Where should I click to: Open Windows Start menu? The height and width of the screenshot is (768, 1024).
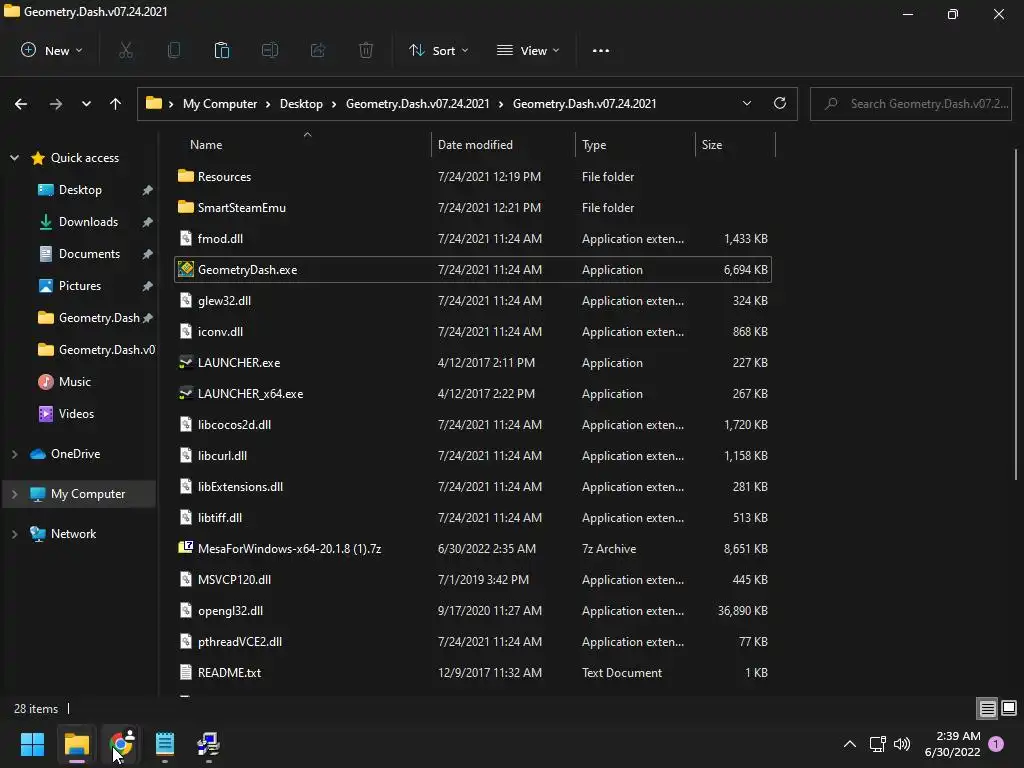click(x=32, y=744)
